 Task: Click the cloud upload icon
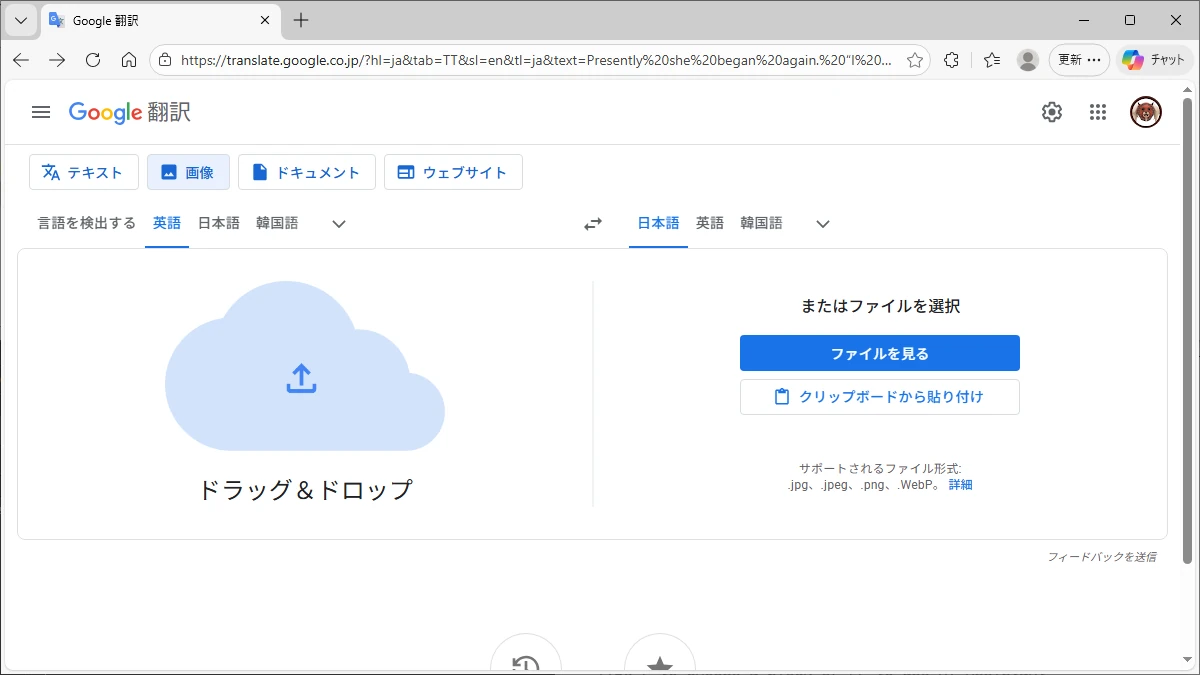pyautogui.click(x=301, y=378)
